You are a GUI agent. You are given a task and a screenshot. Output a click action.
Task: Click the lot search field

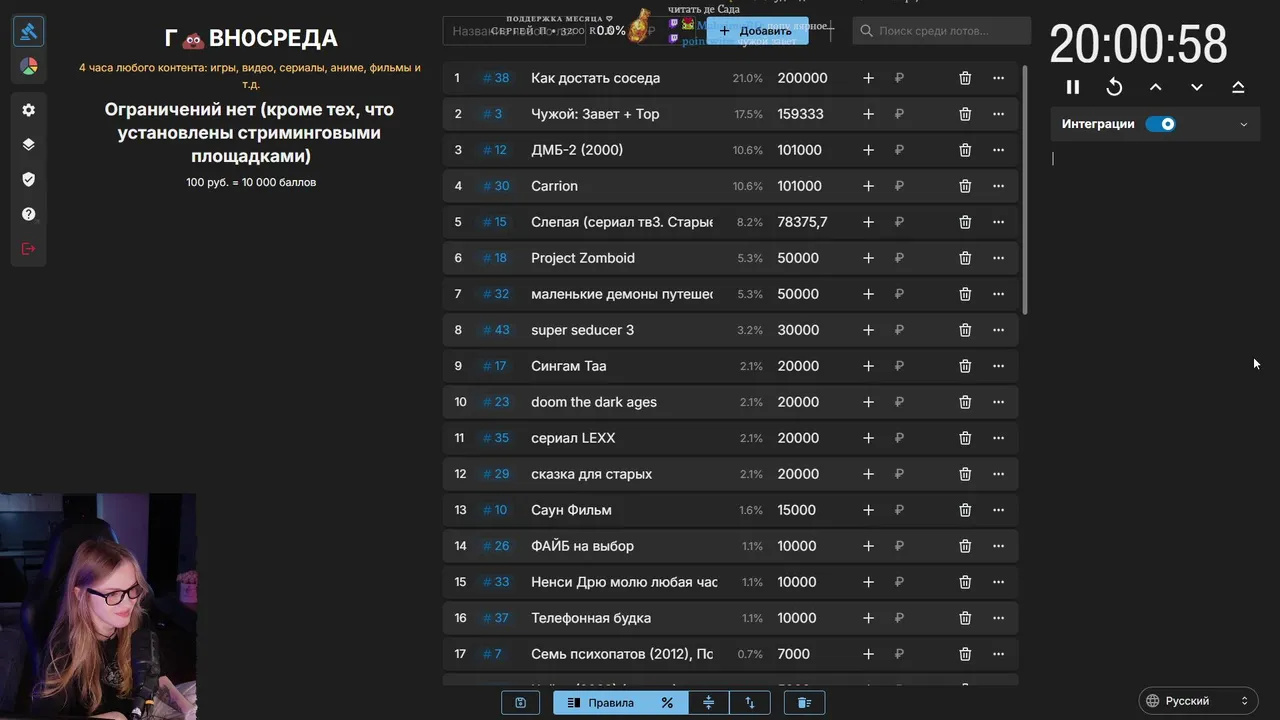[945, 31]
